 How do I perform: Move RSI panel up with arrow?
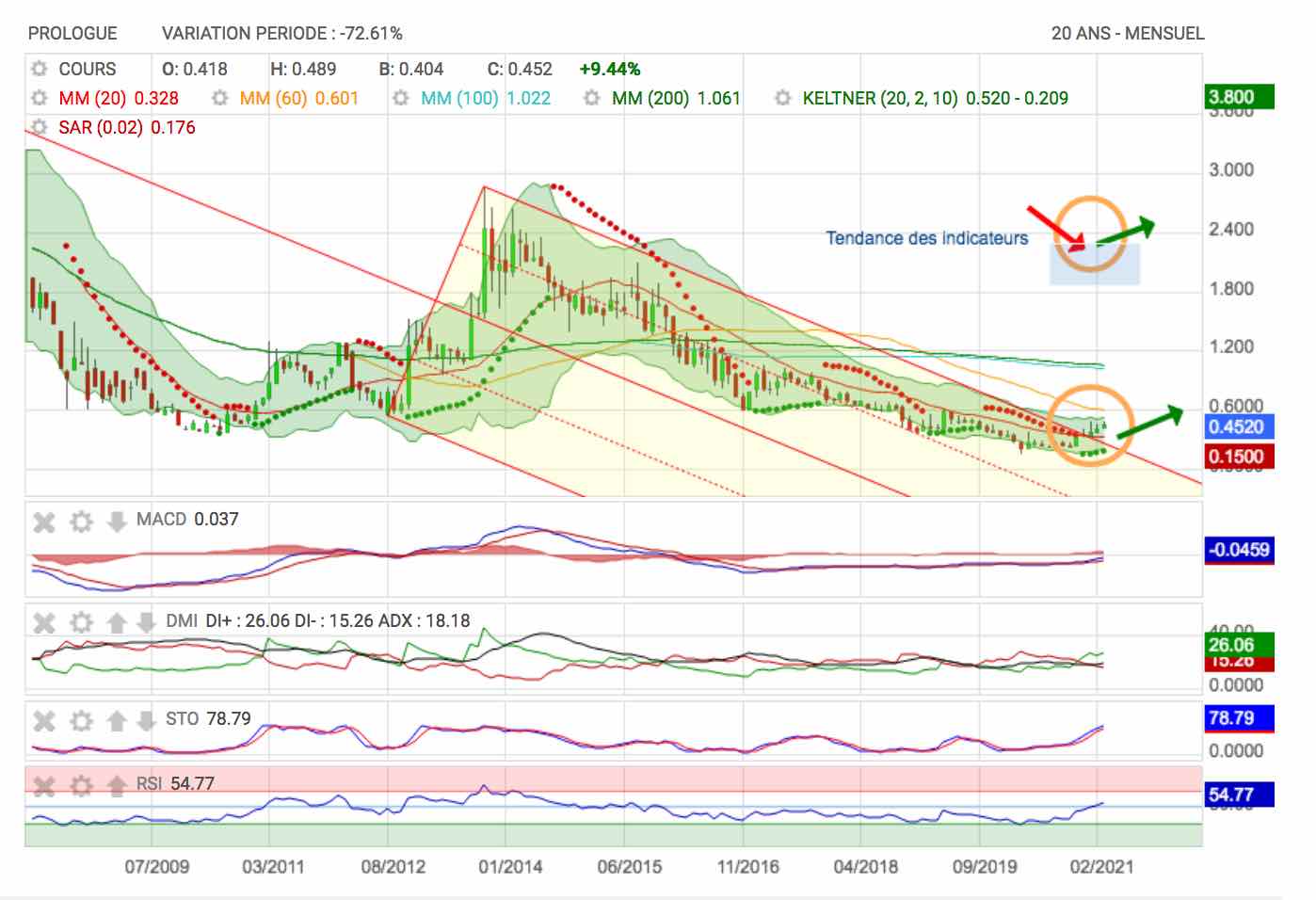(117, 785)
